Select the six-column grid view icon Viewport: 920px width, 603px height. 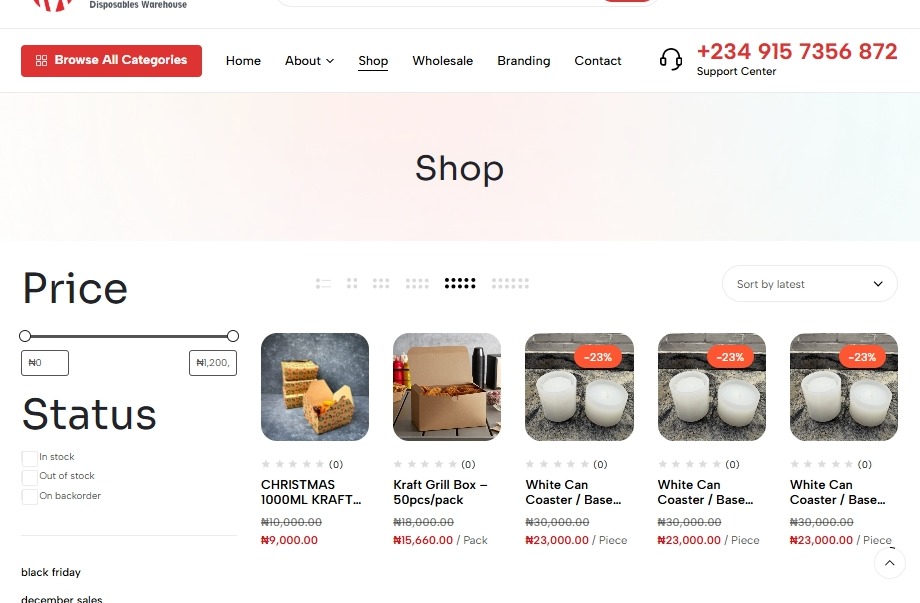510,284
